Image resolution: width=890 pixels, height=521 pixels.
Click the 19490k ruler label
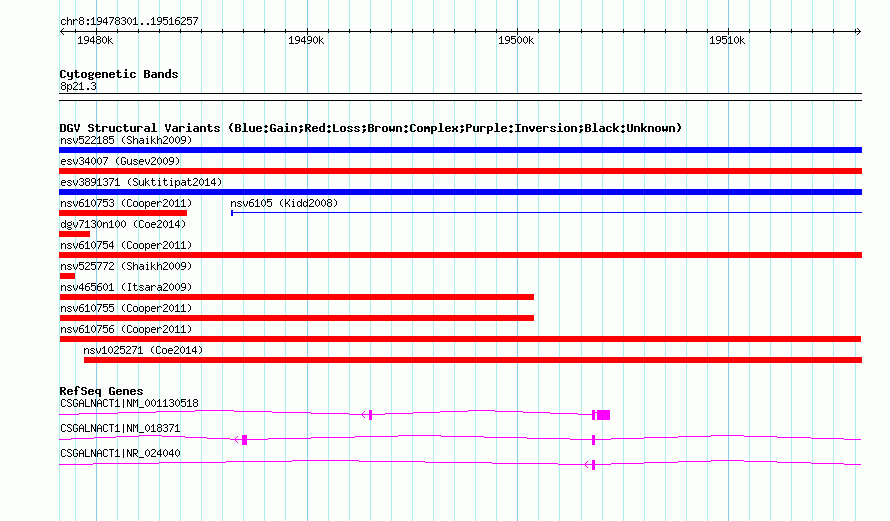306,40
